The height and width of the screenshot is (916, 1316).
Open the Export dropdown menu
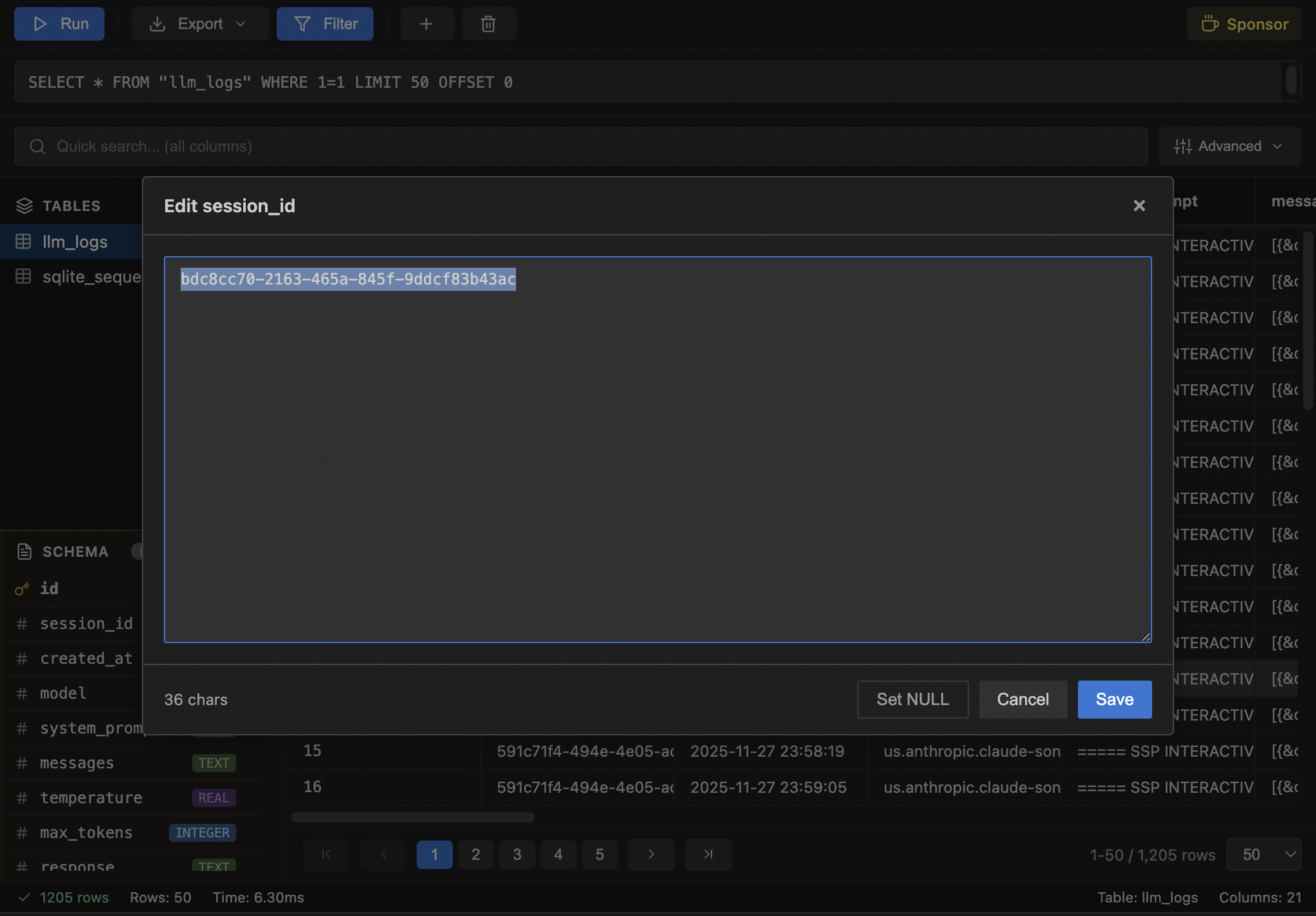click(199, 24)
